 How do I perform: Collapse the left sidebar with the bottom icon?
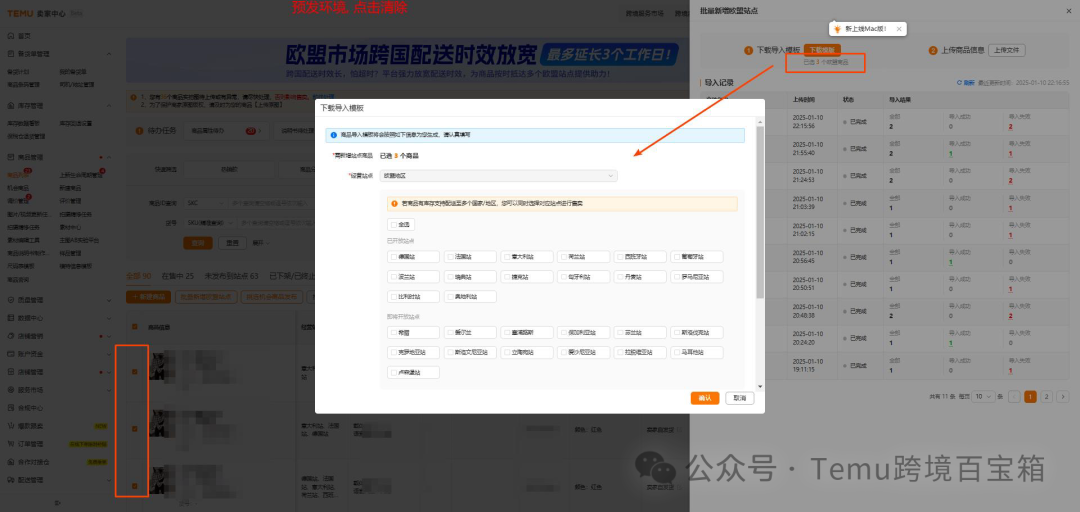pos(58,502)
